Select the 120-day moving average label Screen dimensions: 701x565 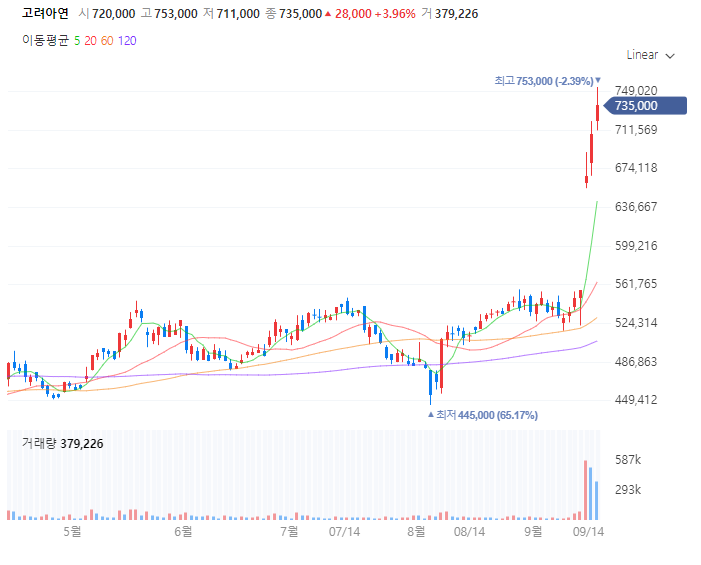[x=127, y=41]
